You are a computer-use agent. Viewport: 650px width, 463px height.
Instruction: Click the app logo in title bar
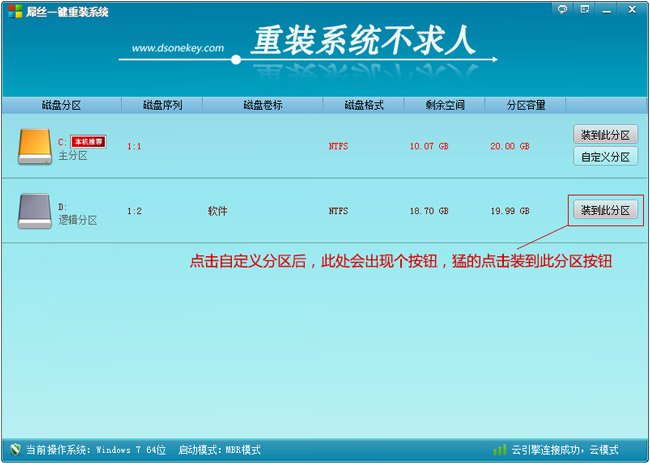(x=13, y=12)
